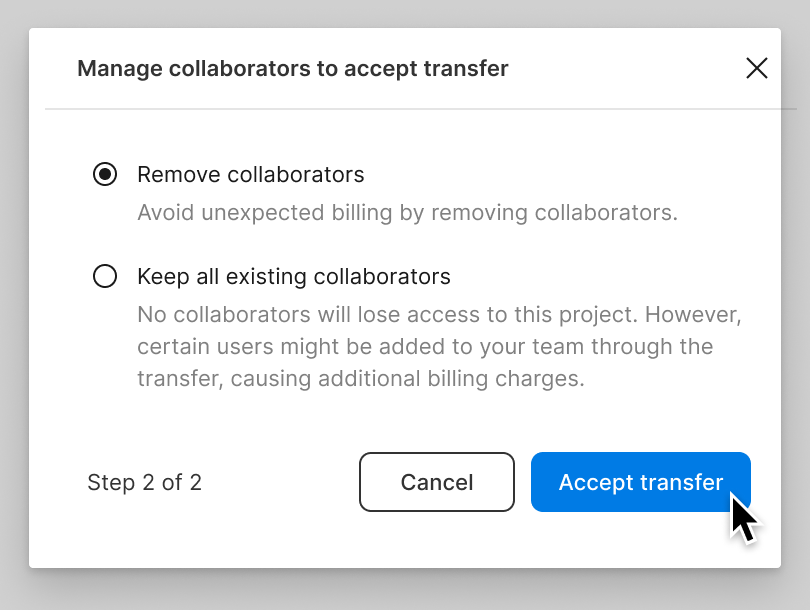Click the word 'Accept' on the blue button
This screenshot has height=610, width=810.
pos(596,483)
